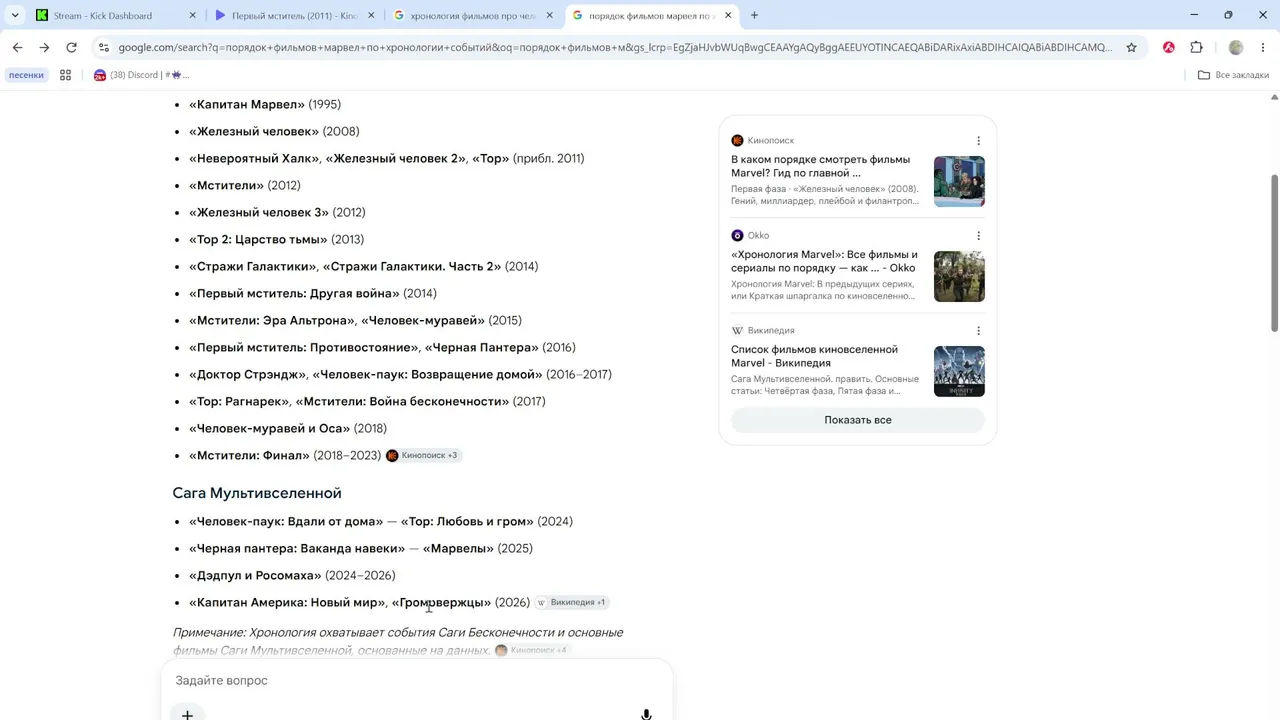The height and width of the screenshot is (720, 1280).
Task: Click the text «Первый мститель: Другая война»
Action: point(294,294)
